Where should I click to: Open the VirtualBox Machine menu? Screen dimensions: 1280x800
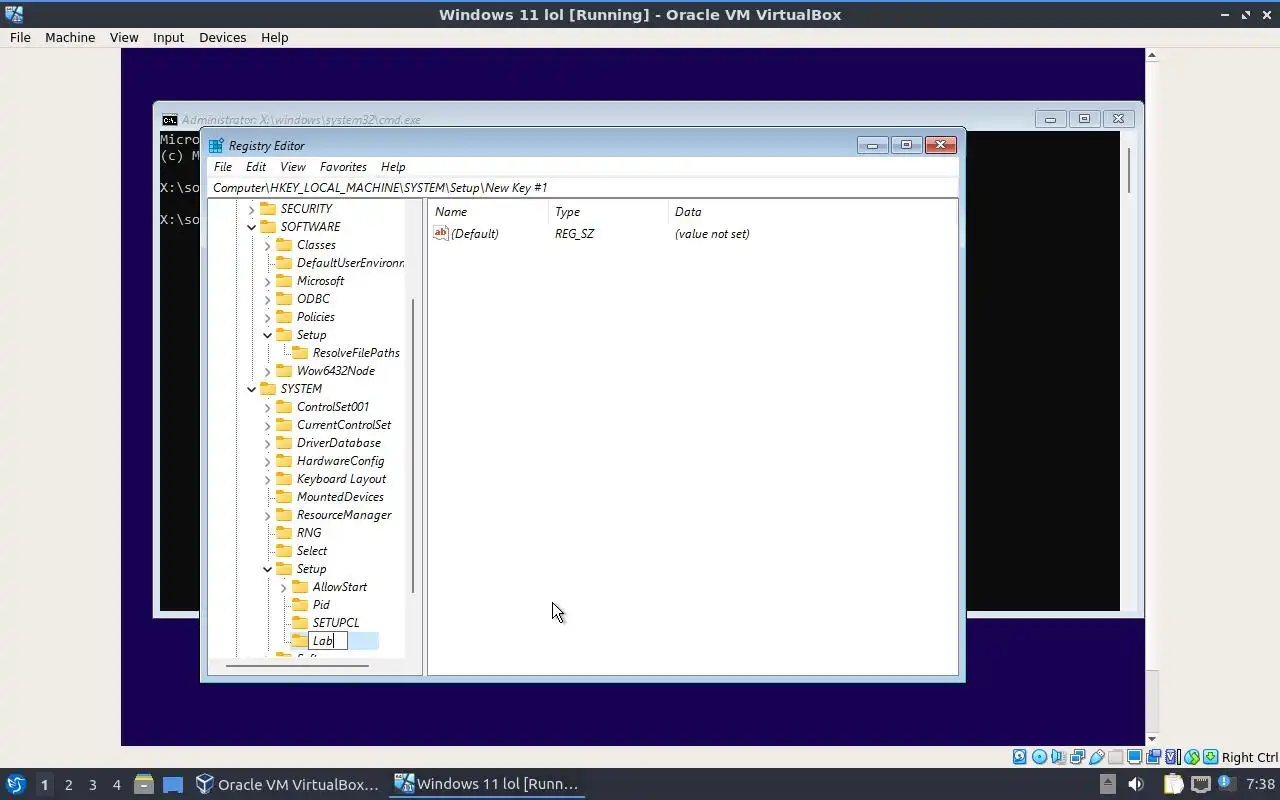pos(70,37)
